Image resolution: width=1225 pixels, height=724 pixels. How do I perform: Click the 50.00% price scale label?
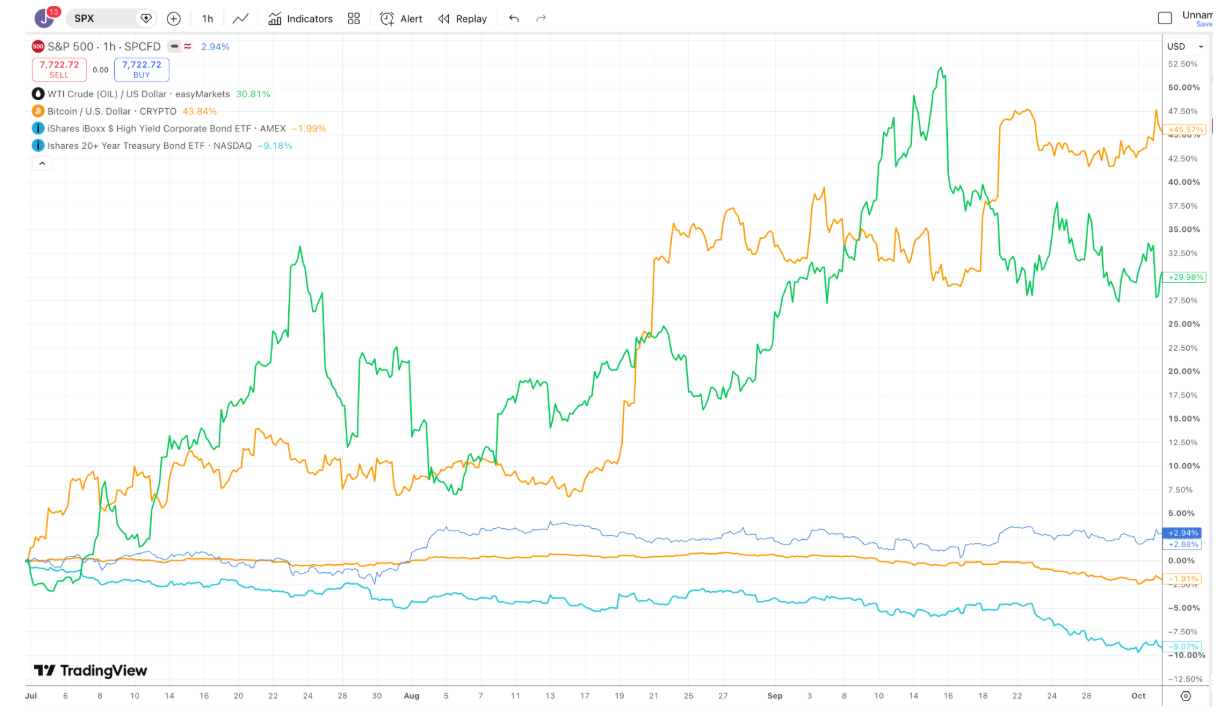point(1183,88)
